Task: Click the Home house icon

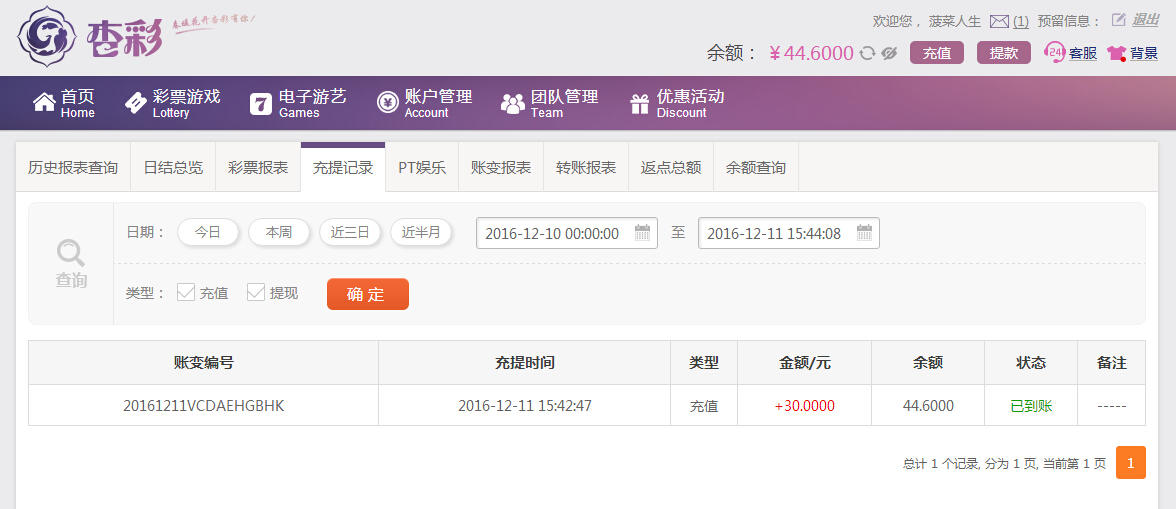Action: click(44, 103)
